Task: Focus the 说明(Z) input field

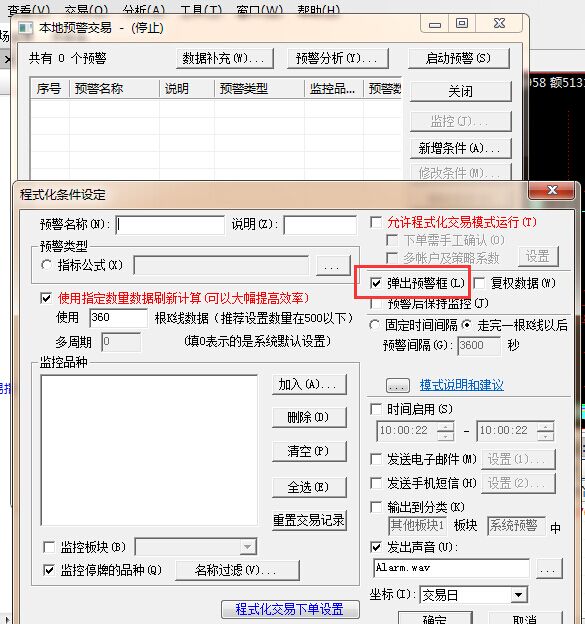Action: click(x=320, y=225)
